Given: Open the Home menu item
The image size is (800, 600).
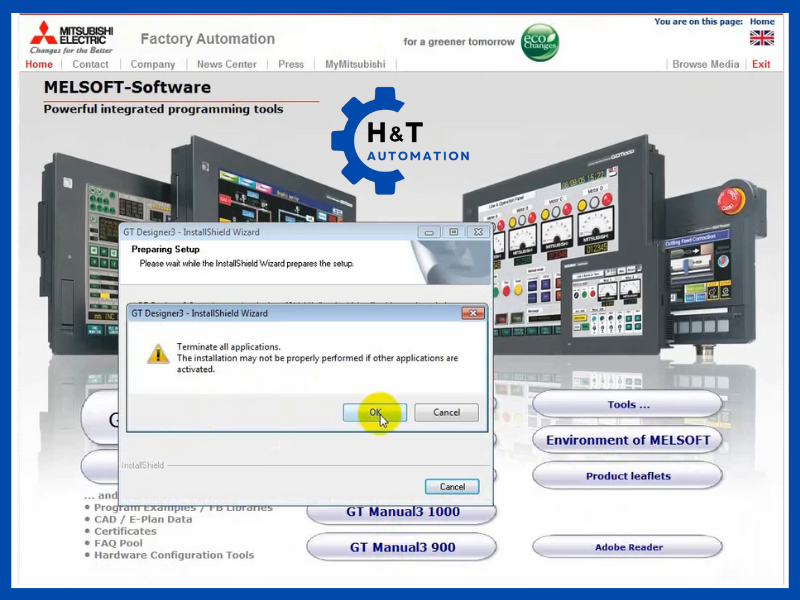Looking at the screenshot, I should 39,64.
